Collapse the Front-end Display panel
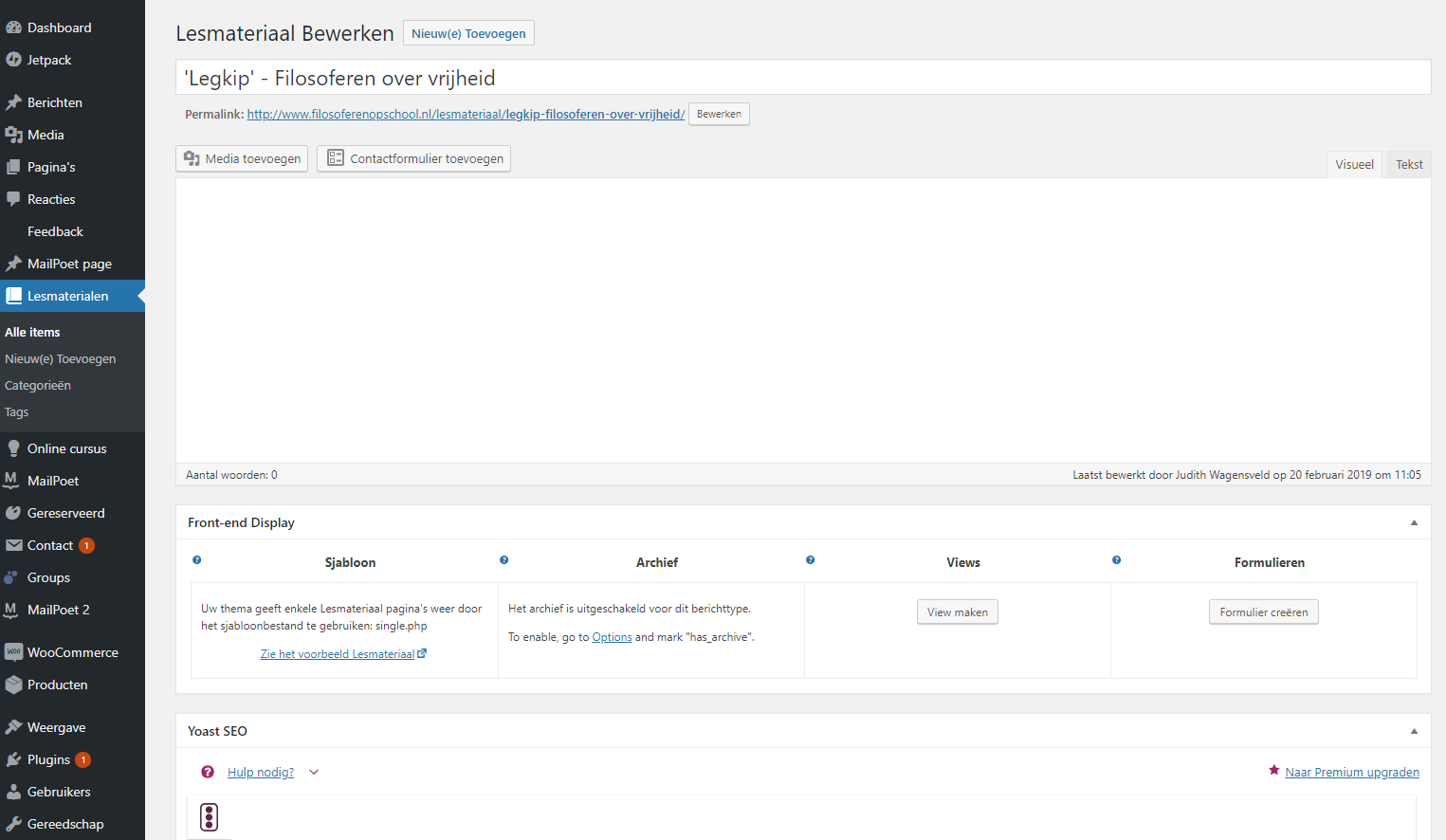Image resolution: width=1446 pixels, height=840 pixels. [x=1414, y=522]
